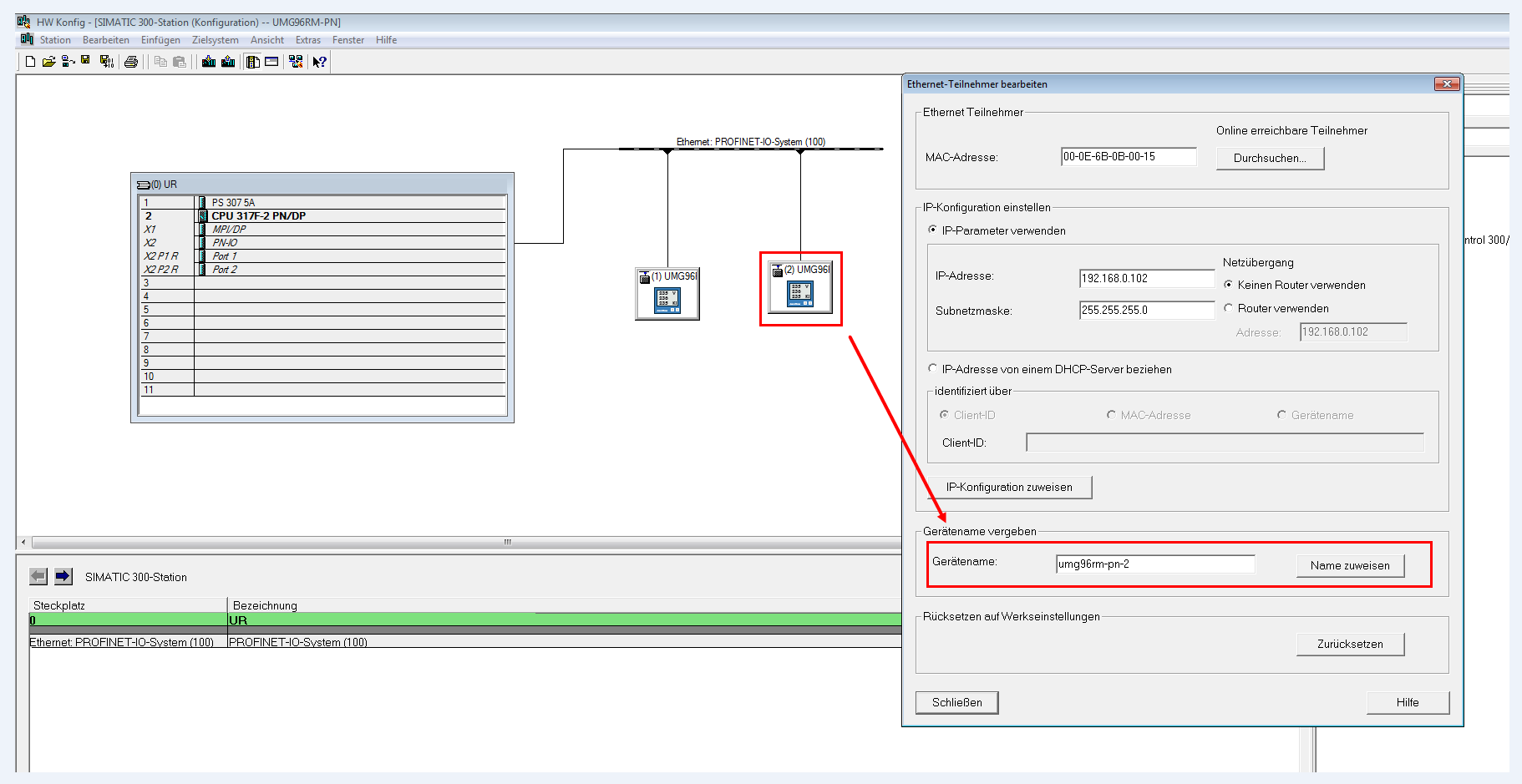
Task: Create a new station with New icon
Action: click(x=30, y=62)
